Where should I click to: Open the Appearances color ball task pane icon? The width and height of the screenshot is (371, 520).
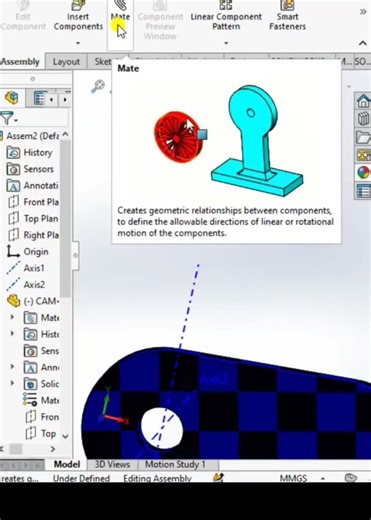363,173
